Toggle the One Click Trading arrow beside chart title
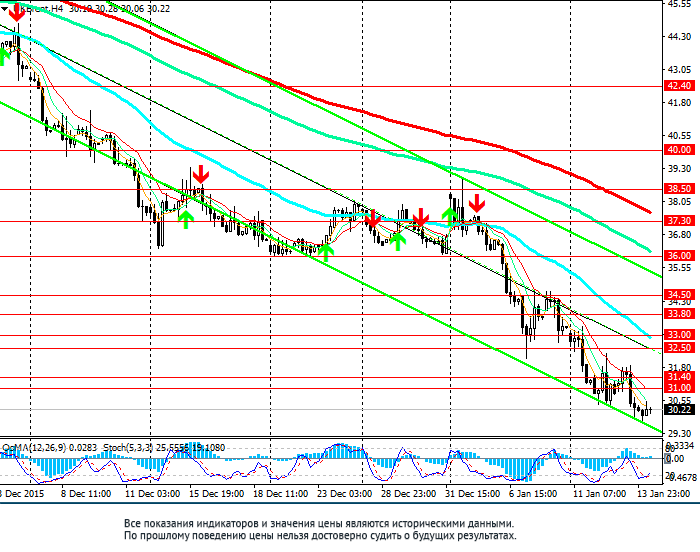This screenshot has height=552, width=700. [4, 8]
